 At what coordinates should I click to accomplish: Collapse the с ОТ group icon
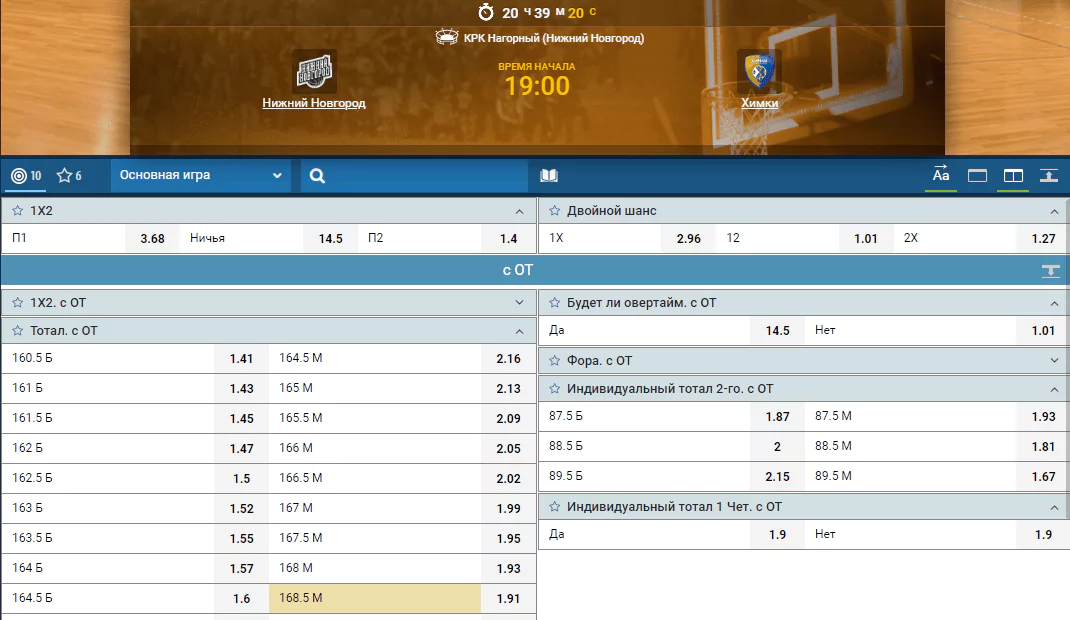[1051, 271]
